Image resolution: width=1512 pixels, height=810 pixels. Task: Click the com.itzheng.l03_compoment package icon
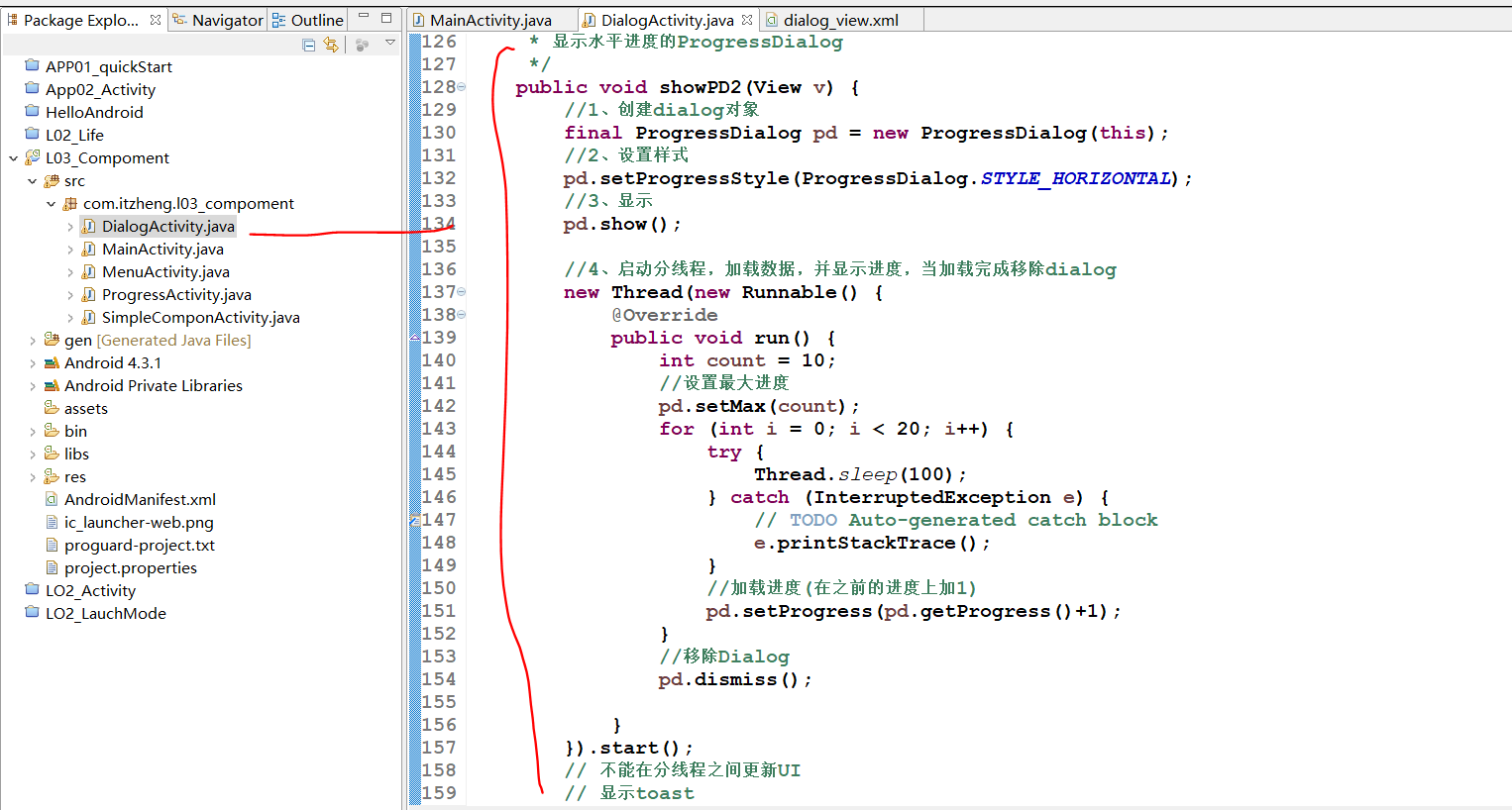70,203
